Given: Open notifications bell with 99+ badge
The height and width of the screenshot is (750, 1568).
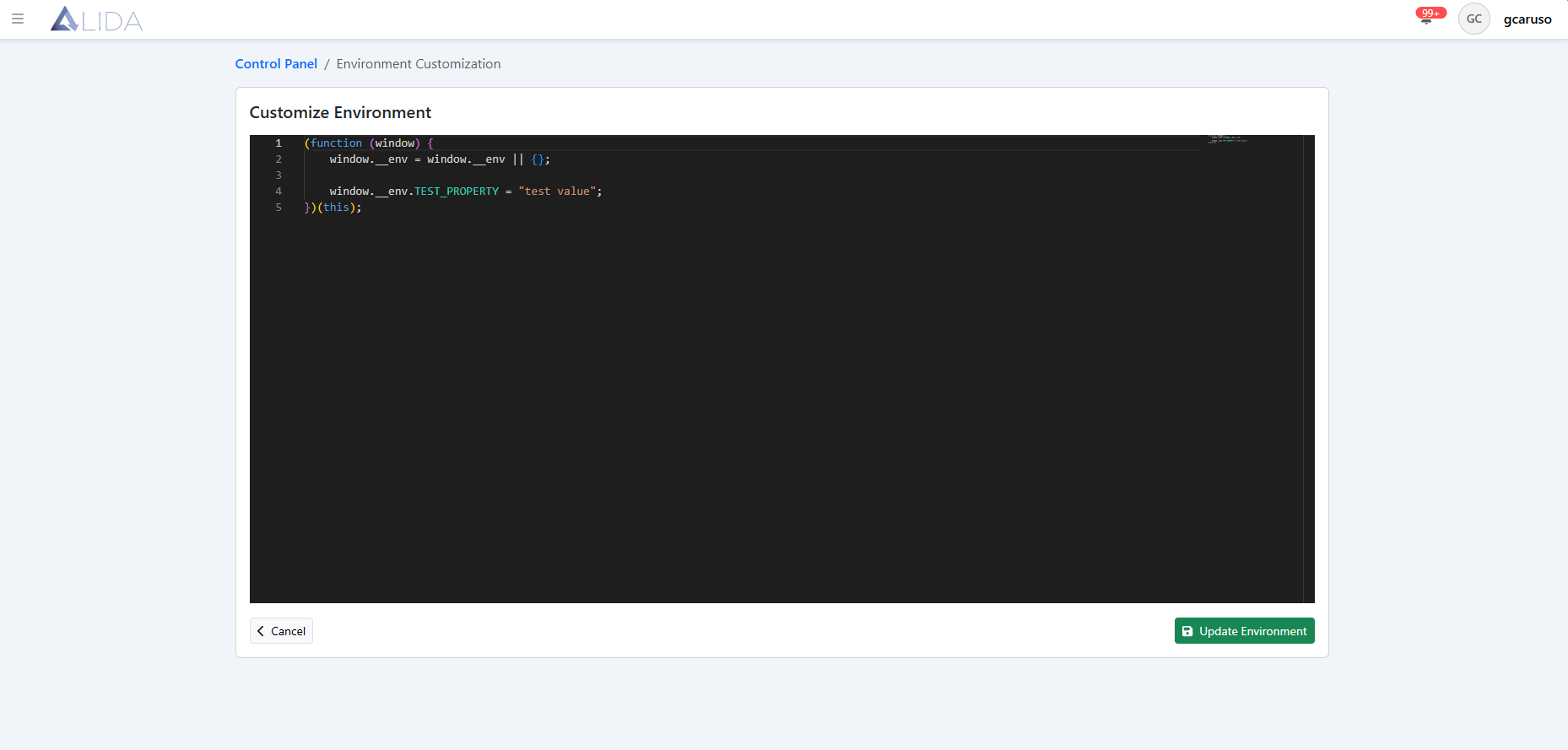Looking at the screenshot, I should tap(1427, 17).
